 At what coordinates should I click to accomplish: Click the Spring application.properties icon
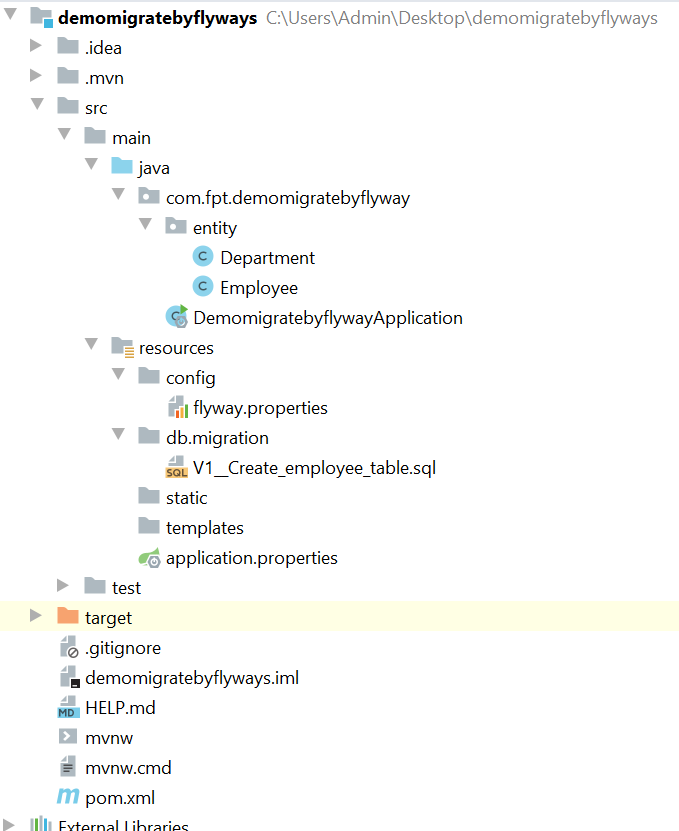[x=149, y=558]
